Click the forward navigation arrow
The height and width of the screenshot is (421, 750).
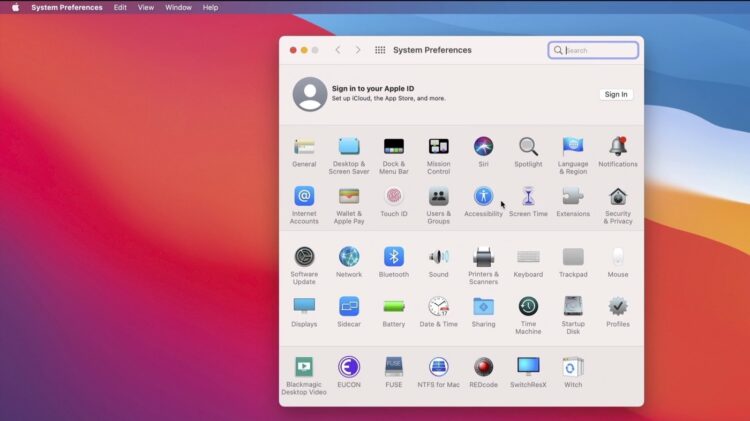click(358, 50)
